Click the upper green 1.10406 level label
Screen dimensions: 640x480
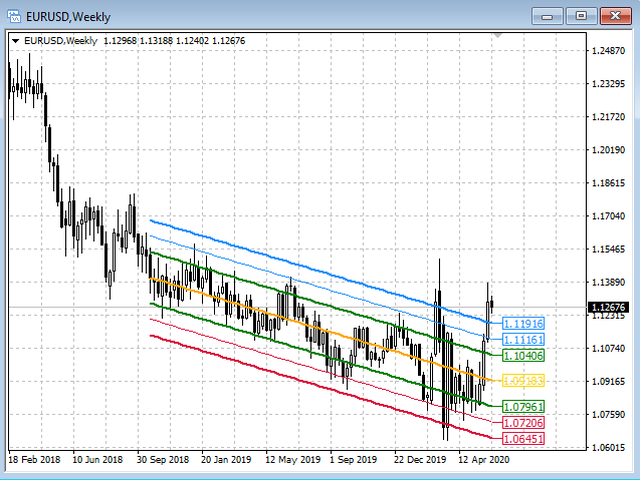click(523, 356)
